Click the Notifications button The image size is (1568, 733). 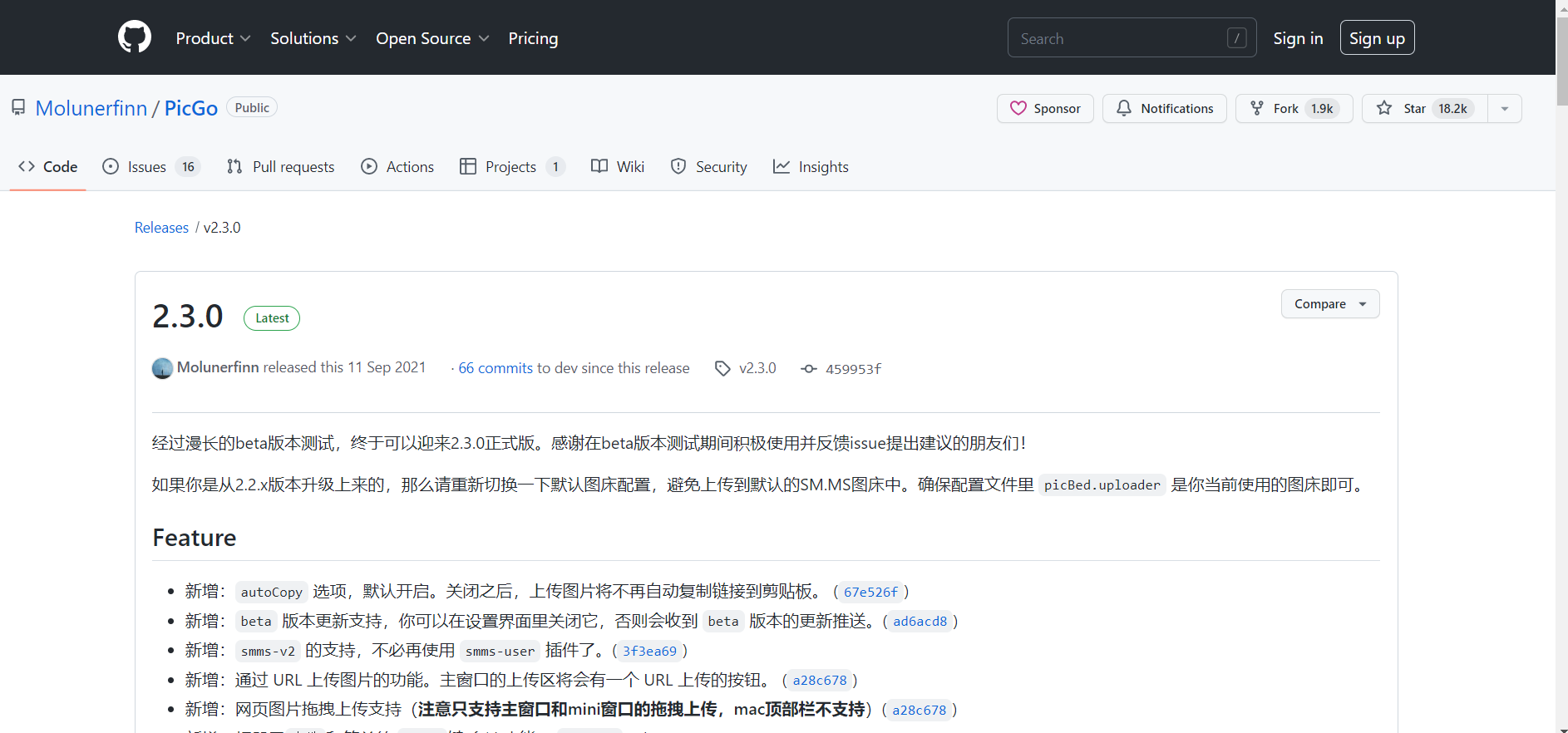tap(1164, 109)
